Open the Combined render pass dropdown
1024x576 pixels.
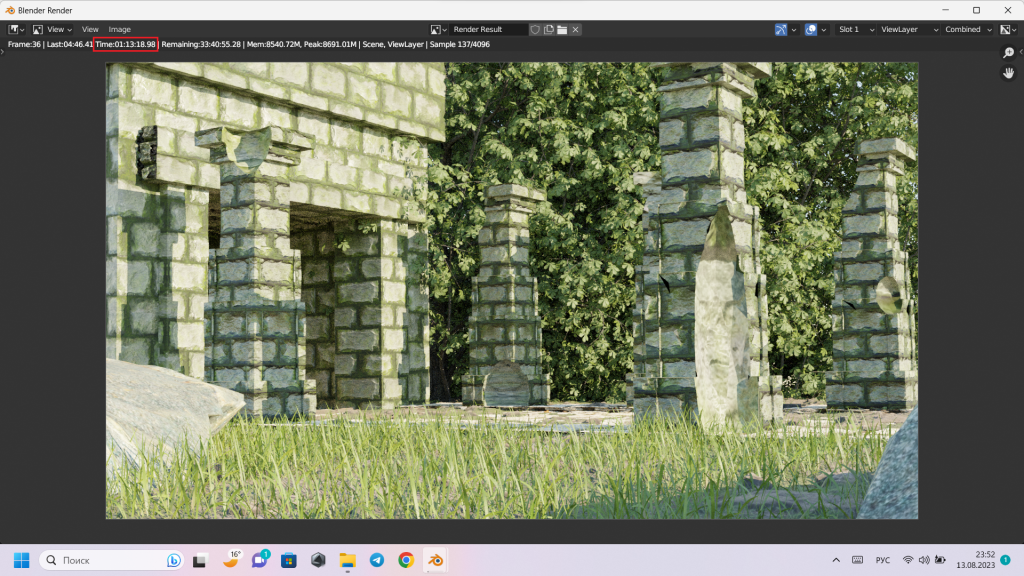tap(968, 30)
